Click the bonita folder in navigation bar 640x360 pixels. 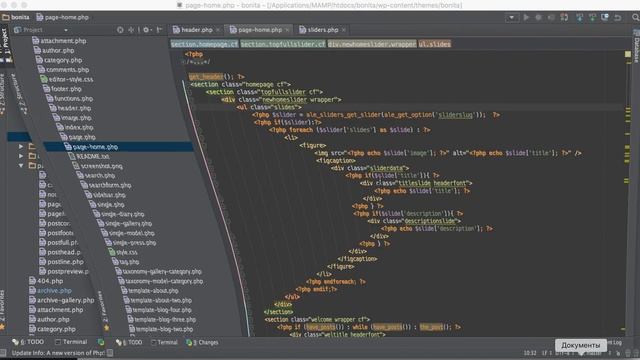(x=16, y=17)
